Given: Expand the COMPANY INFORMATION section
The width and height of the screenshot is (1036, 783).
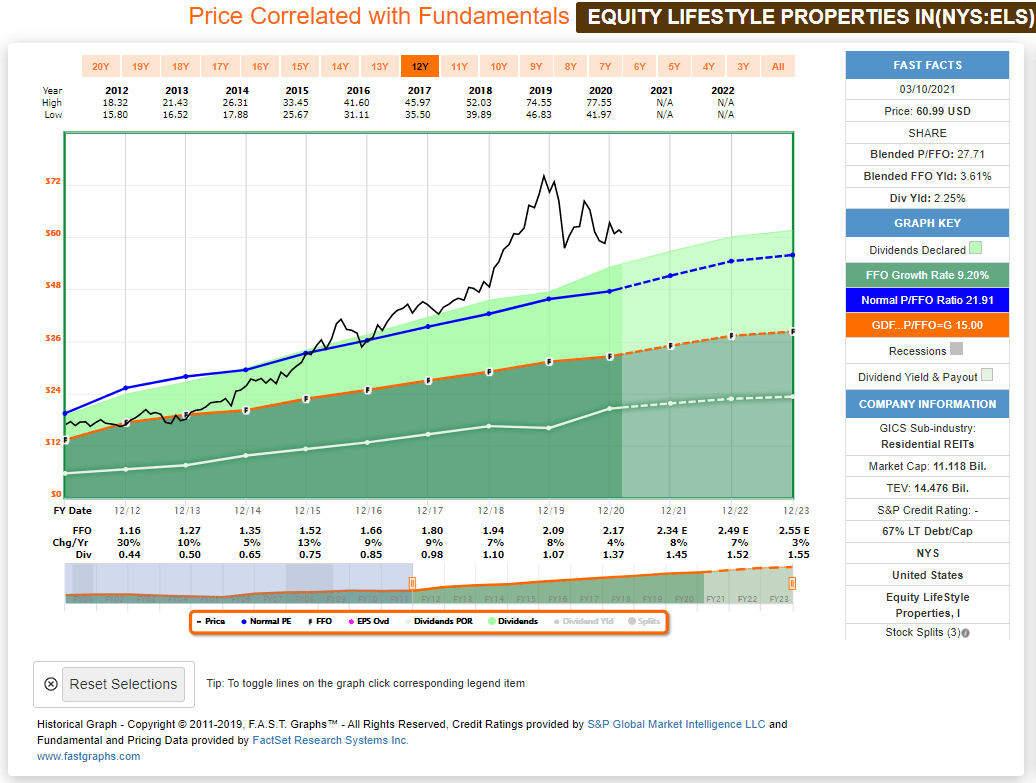Looking at the screenshot, I should pos(927,403).
